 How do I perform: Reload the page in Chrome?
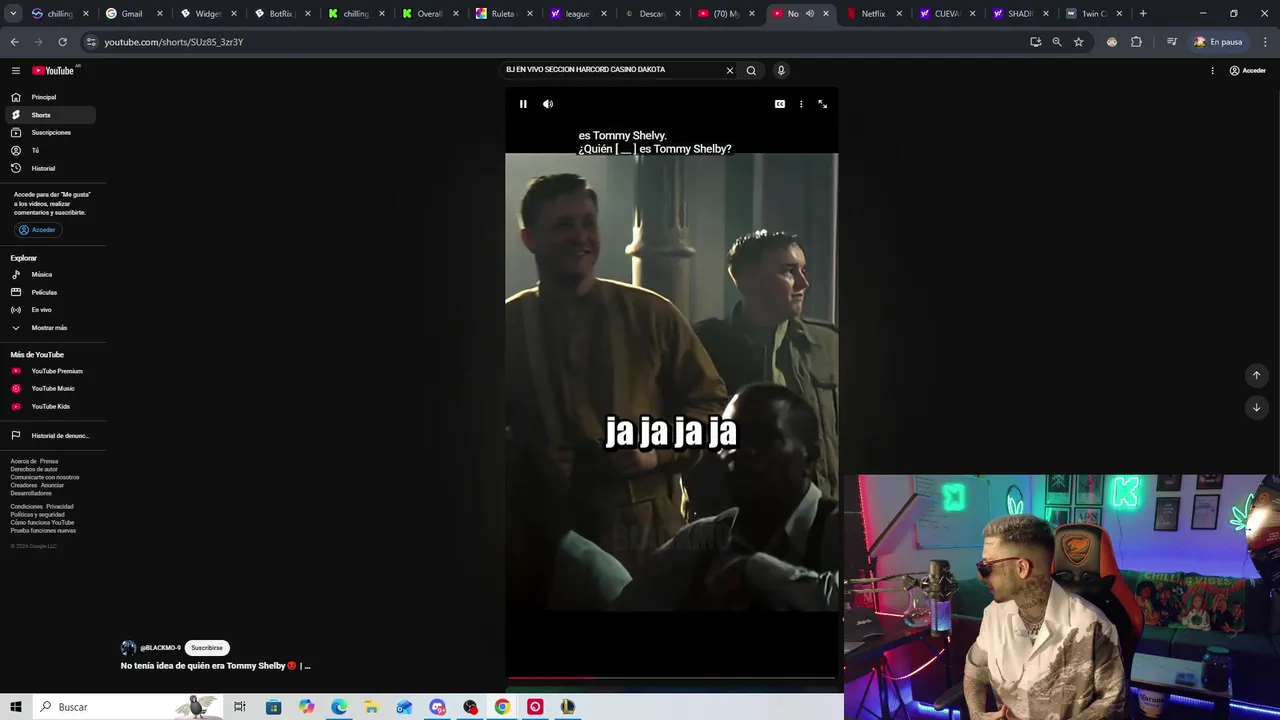(62, 42)
